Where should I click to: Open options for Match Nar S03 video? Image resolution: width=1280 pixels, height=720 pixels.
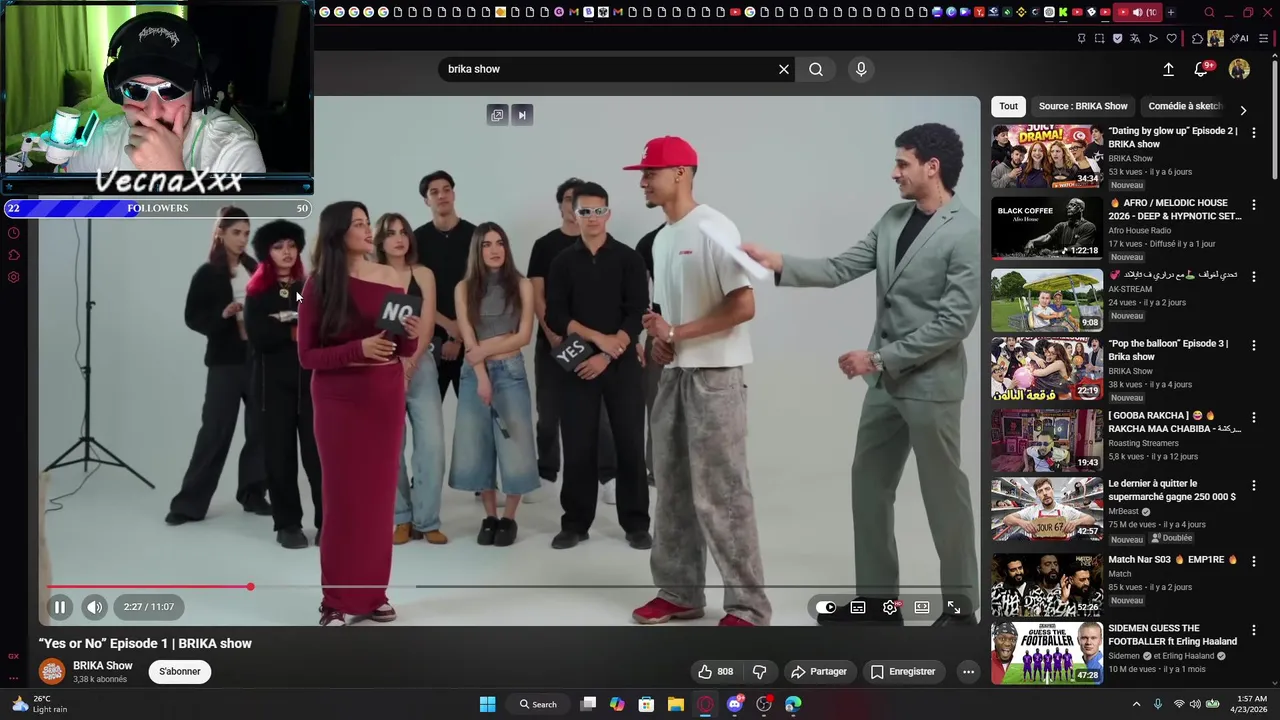pos(1254,562)
